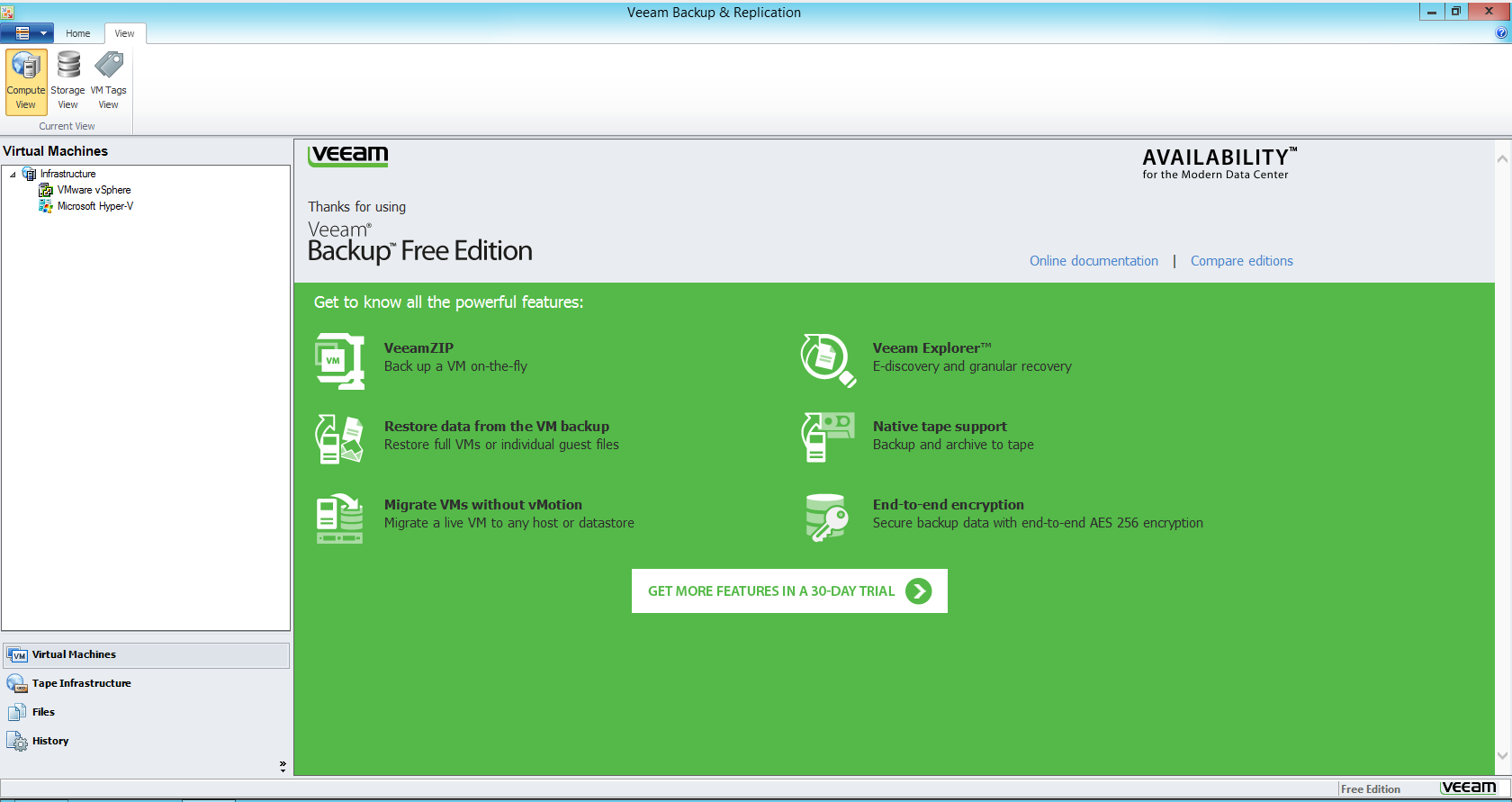This screenshot has width=1512, height=802.
Task: Click the Migrate VMs without vMotion icon
Action: click(339, 517)
